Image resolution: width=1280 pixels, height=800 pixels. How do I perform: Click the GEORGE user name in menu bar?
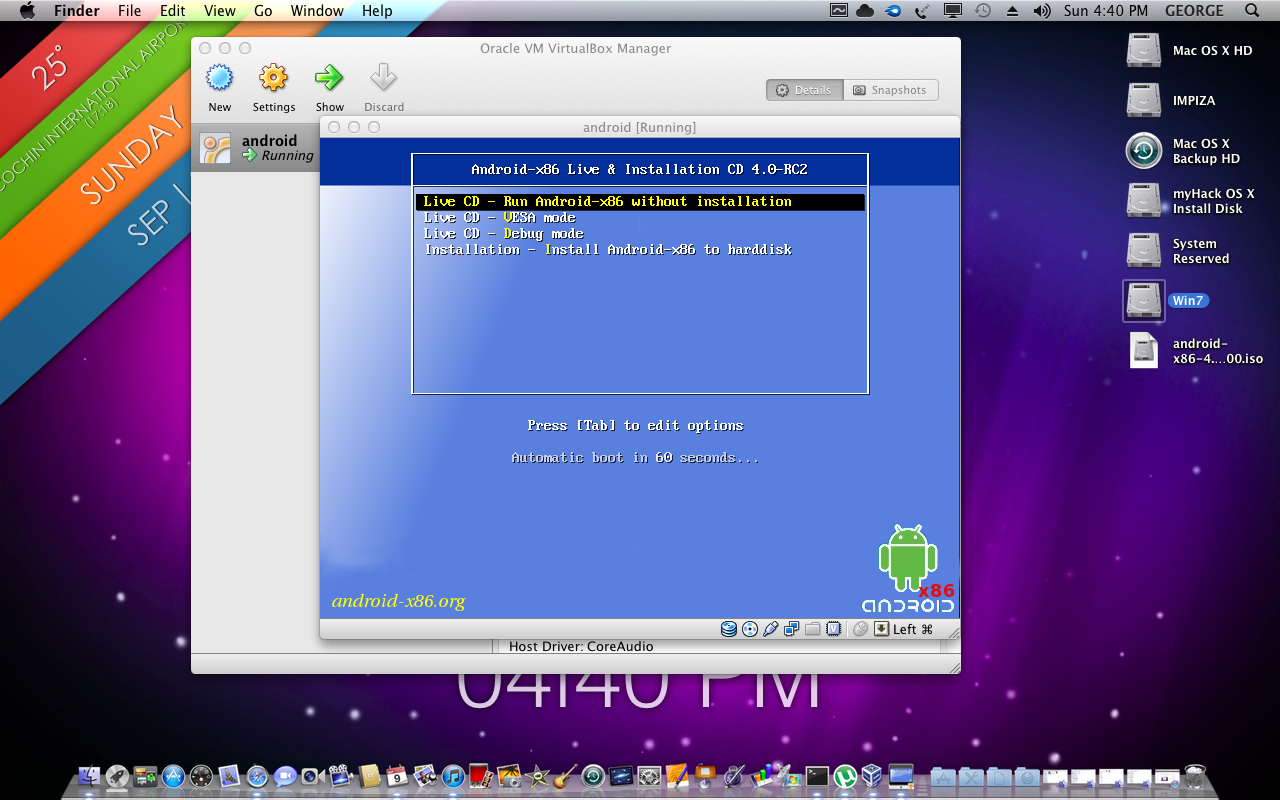coord(1194,11)
